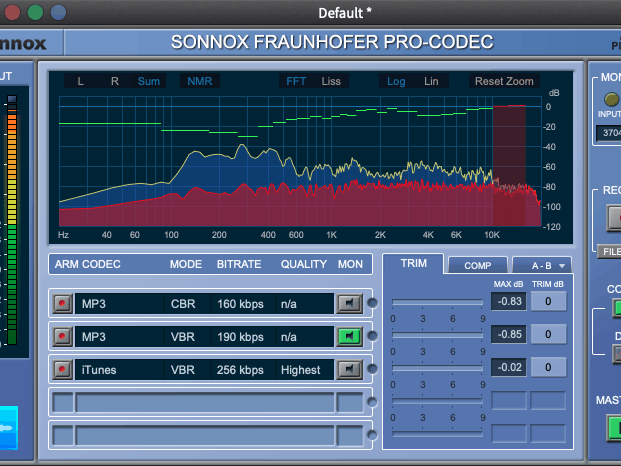Click monitor button of fourth empty slot

(x=350, y=402)
